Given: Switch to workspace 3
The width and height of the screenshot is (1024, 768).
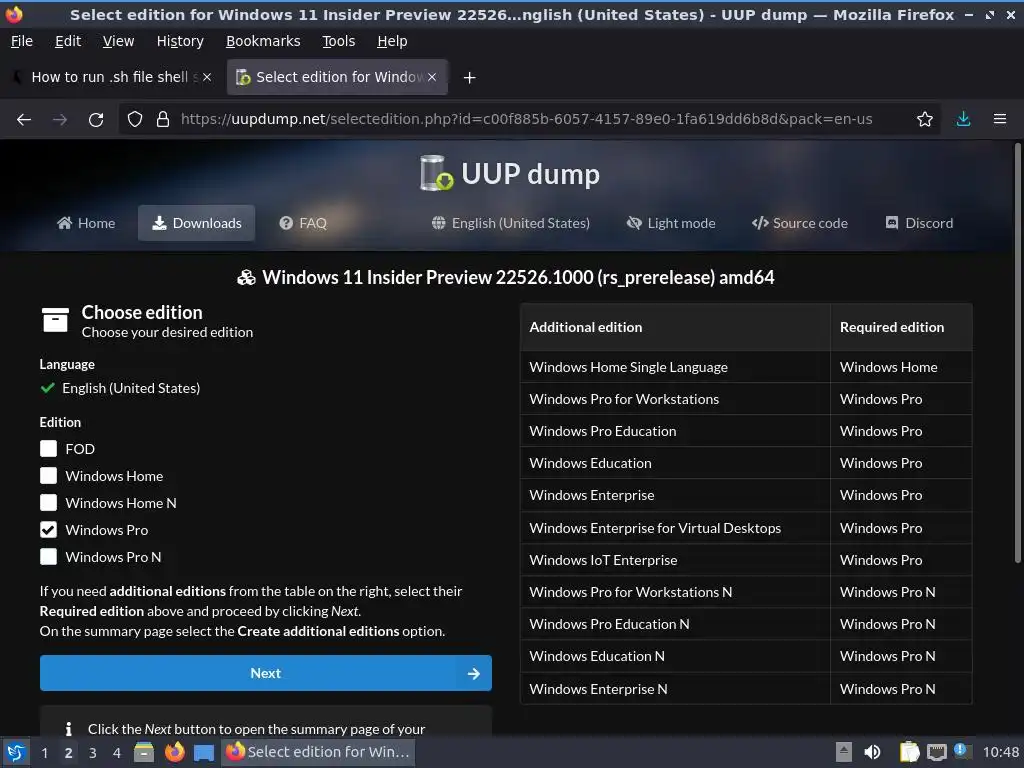Looking at the screenshot, I should (93, 753).
